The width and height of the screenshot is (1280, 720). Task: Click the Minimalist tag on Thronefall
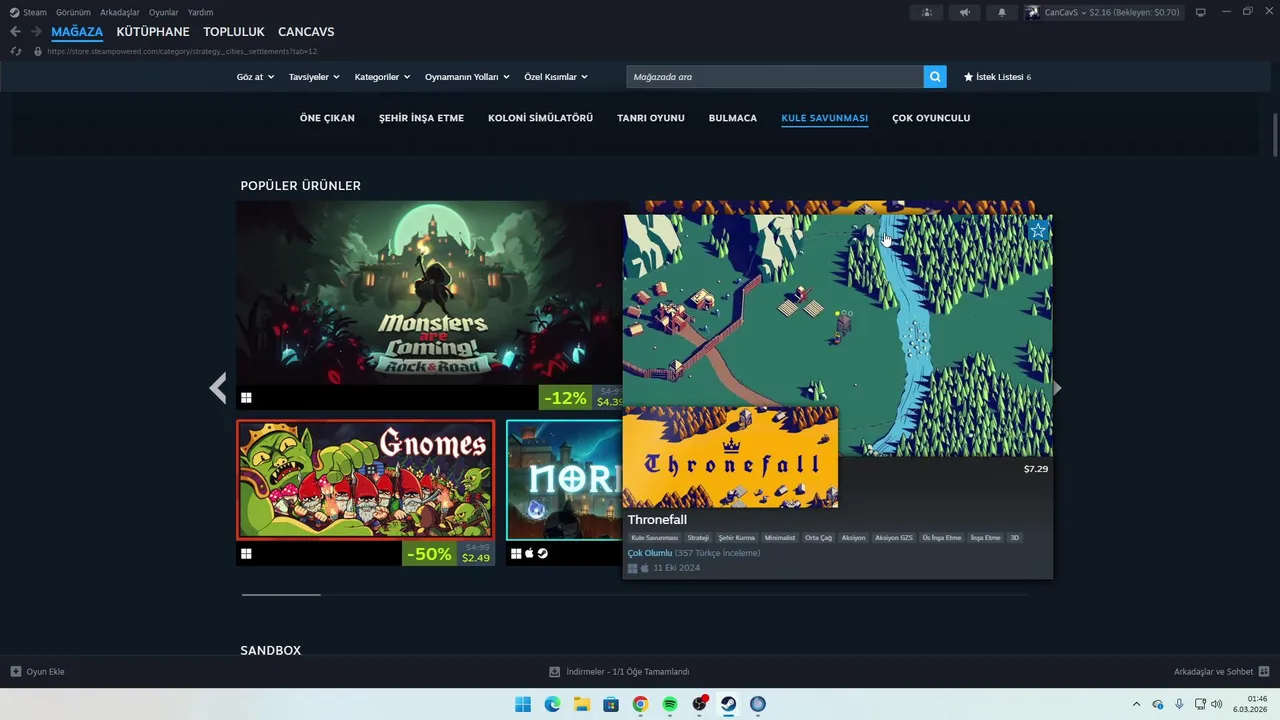pyautogui.click(x=780, y=538)
